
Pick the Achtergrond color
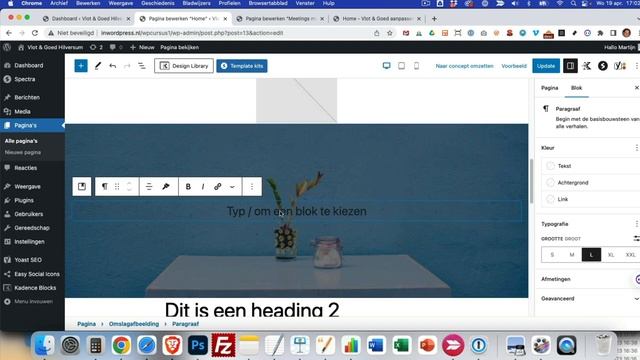point(591,182)
